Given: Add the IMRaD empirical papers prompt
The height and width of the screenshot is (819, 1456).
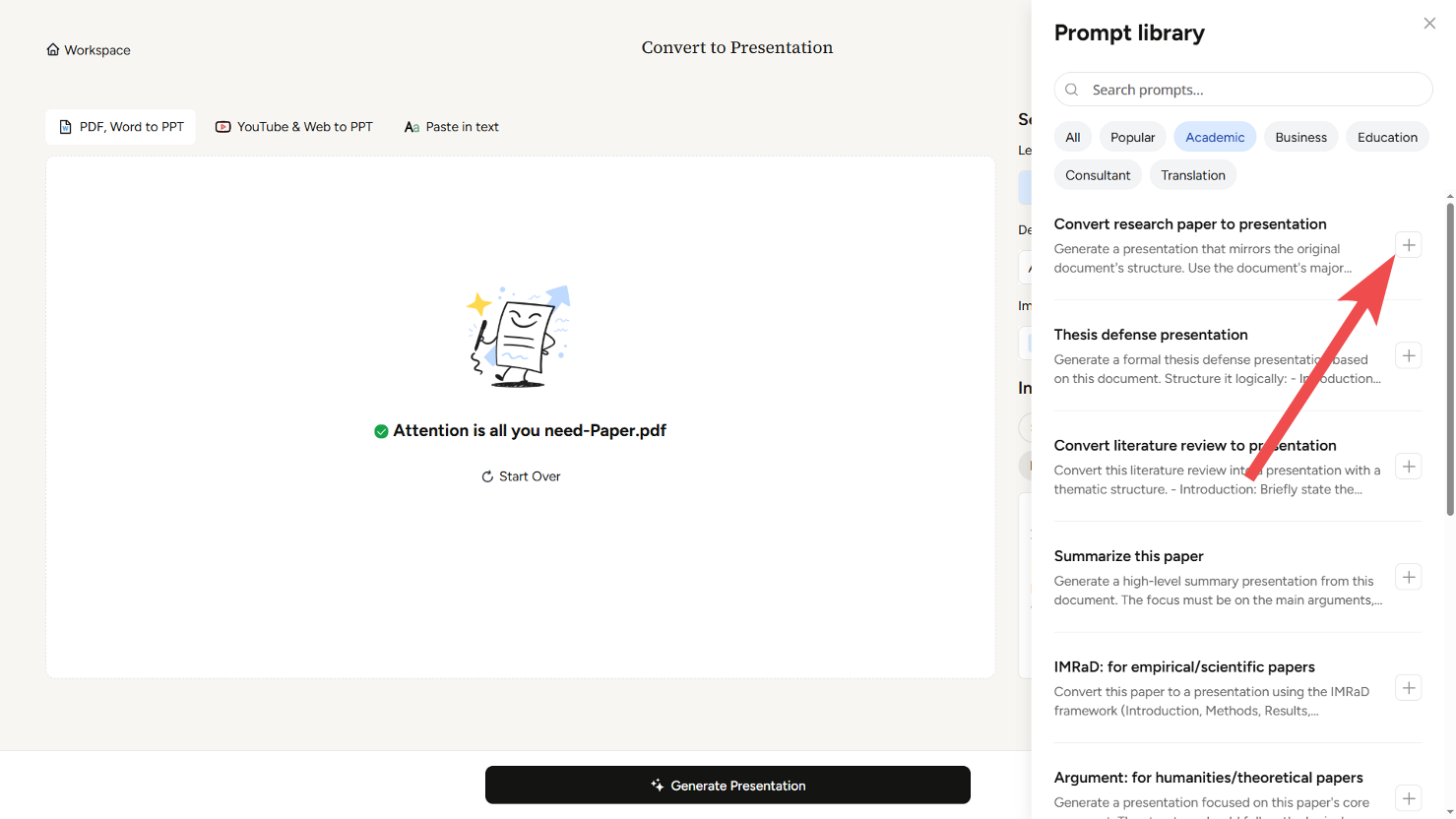Looking at the screenshot, I should [x=1409, y=688].
